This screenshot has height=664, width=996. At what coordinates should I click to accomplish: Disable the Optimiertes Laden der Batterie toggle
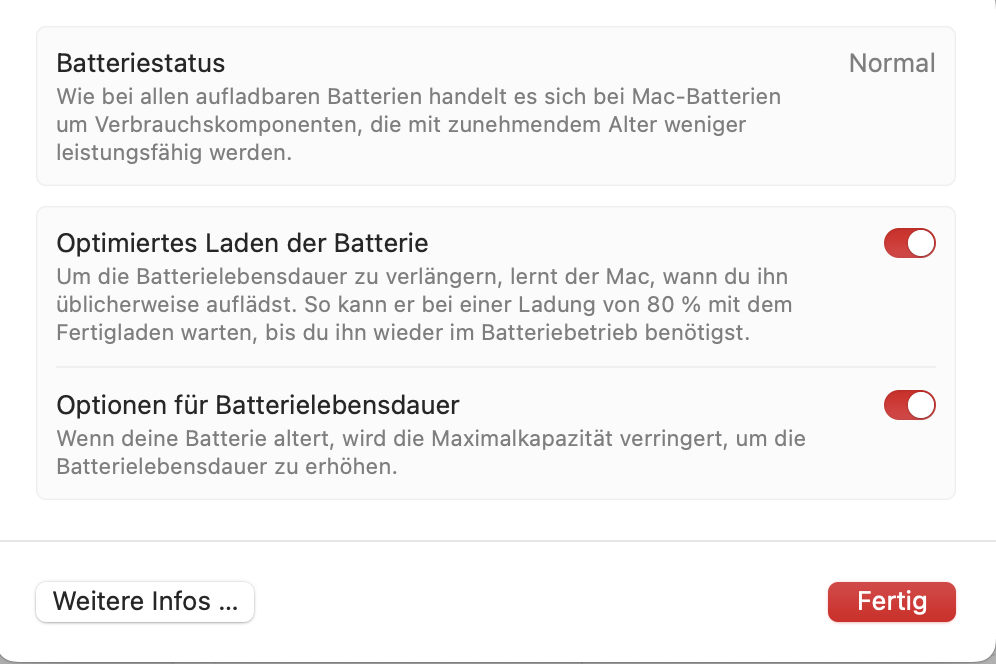(x=909, y=243)
